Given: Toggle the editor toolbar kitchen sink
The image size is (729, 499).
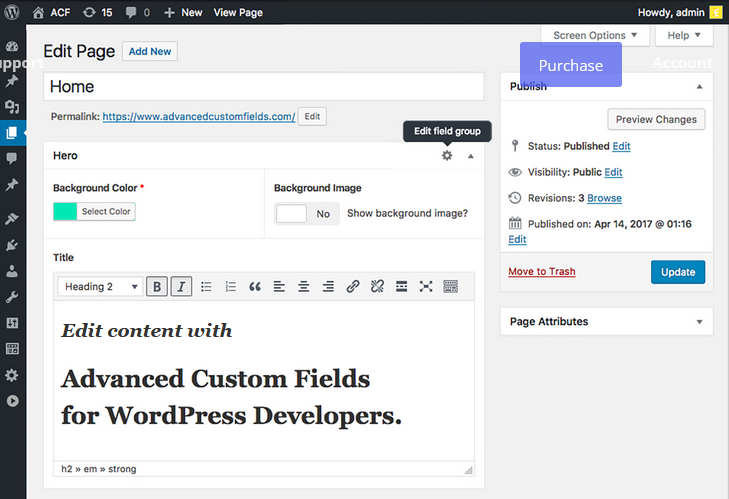Looking at the screenshot, I should [x=451, y=286].
